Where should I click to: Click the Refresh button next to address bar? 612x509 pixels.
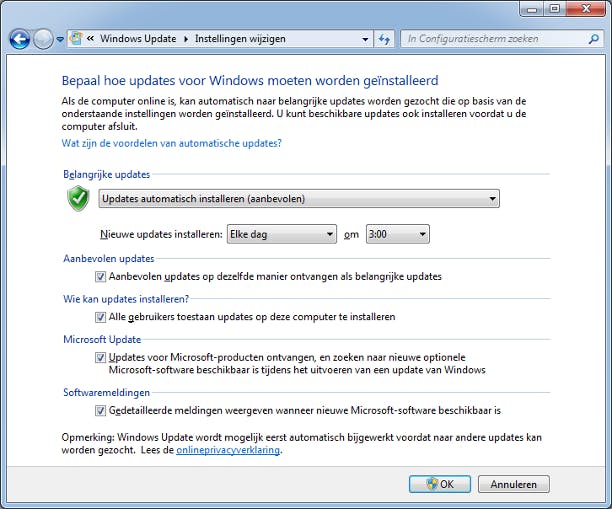pyautogui.click(x=384, y=39)
